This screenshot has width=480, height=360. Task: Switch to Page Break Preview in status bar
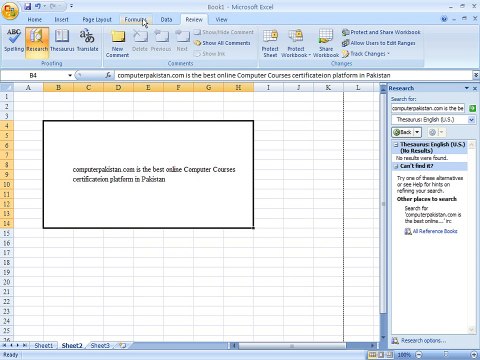tap(389, 355)
